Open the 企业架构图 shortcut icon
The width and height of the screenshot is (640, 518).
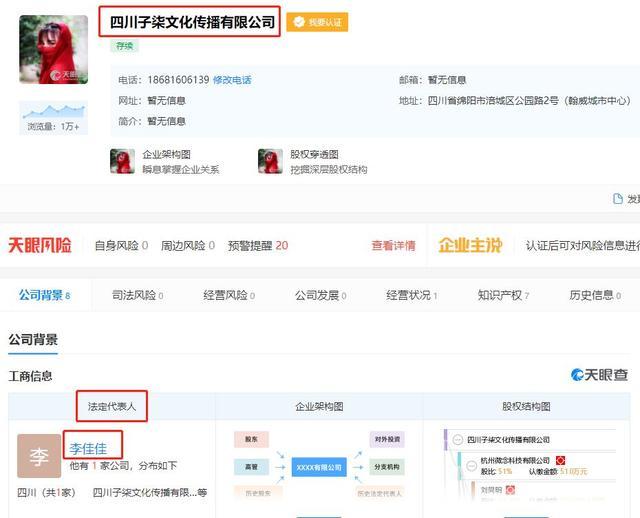coord(122,161)
